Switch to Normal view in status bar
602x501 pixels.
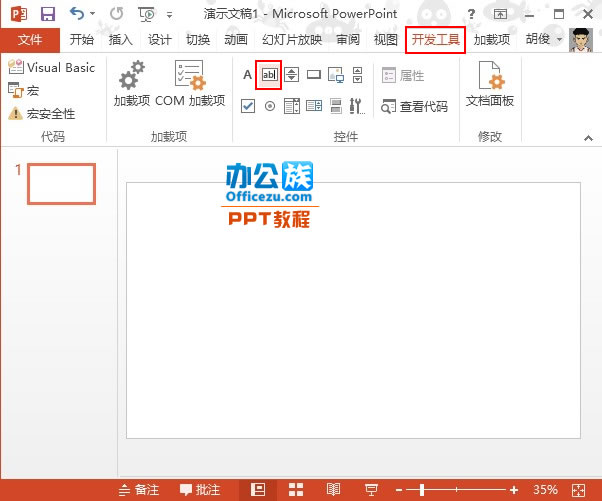[258, 490]
